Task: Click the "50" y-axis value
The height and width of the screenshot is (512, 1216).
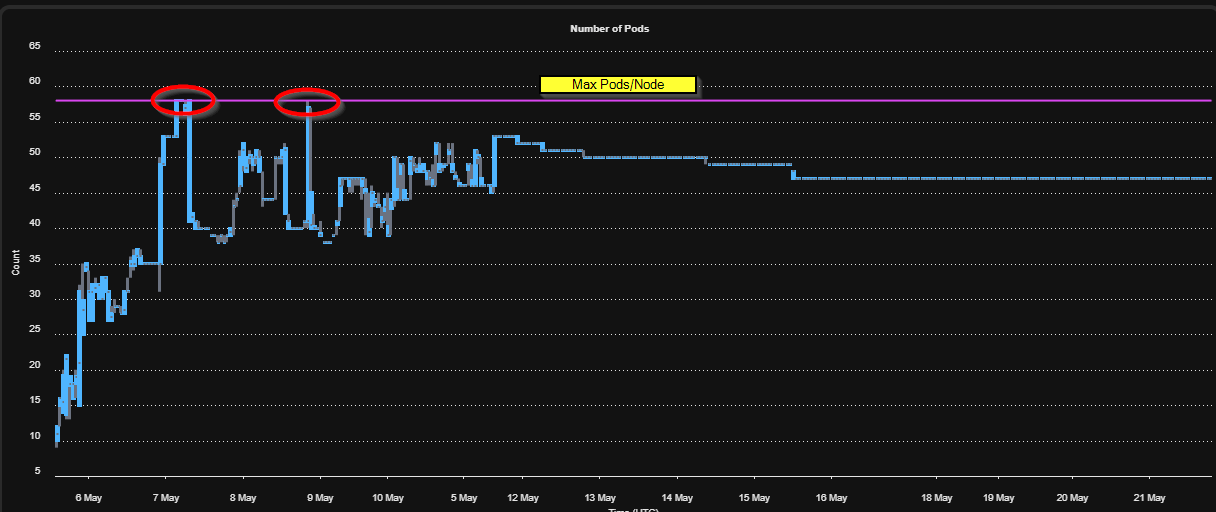Action: (x=35, y=153)
